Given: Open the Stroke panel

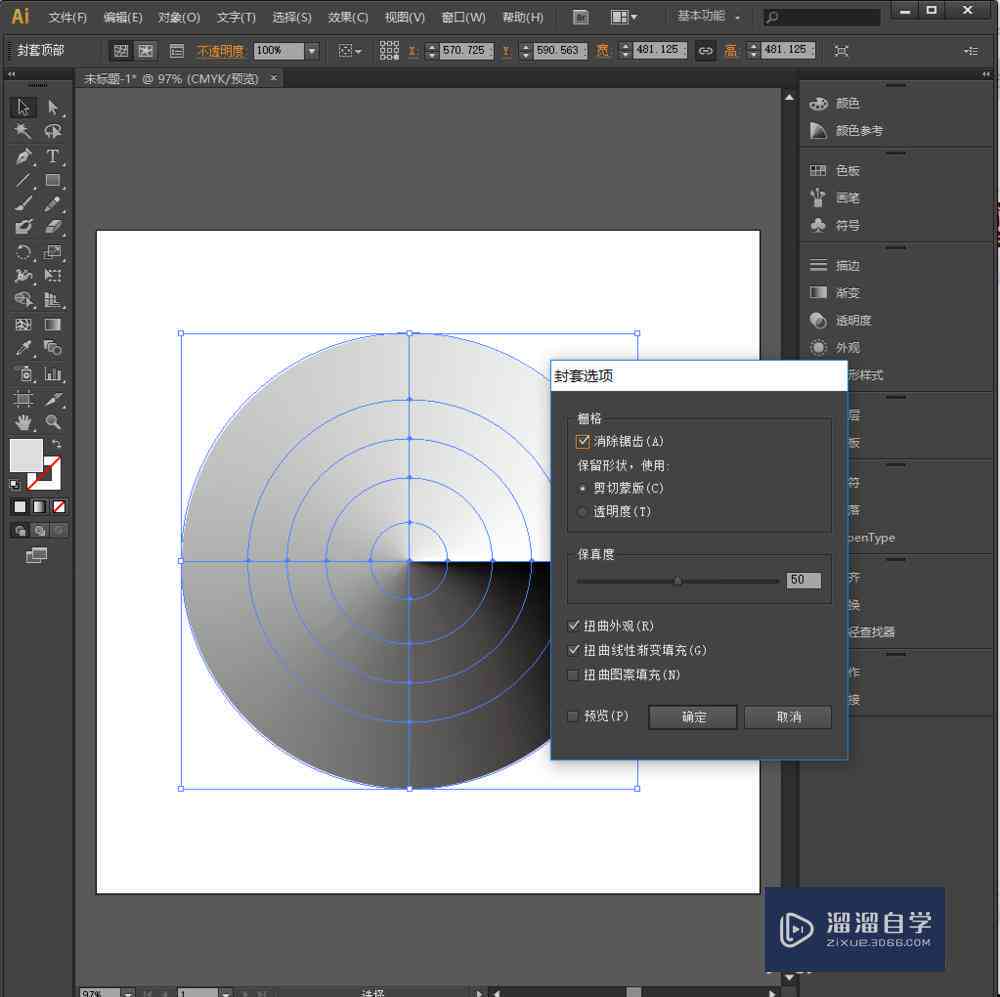Looking at the screenshot, I should 835,265.
